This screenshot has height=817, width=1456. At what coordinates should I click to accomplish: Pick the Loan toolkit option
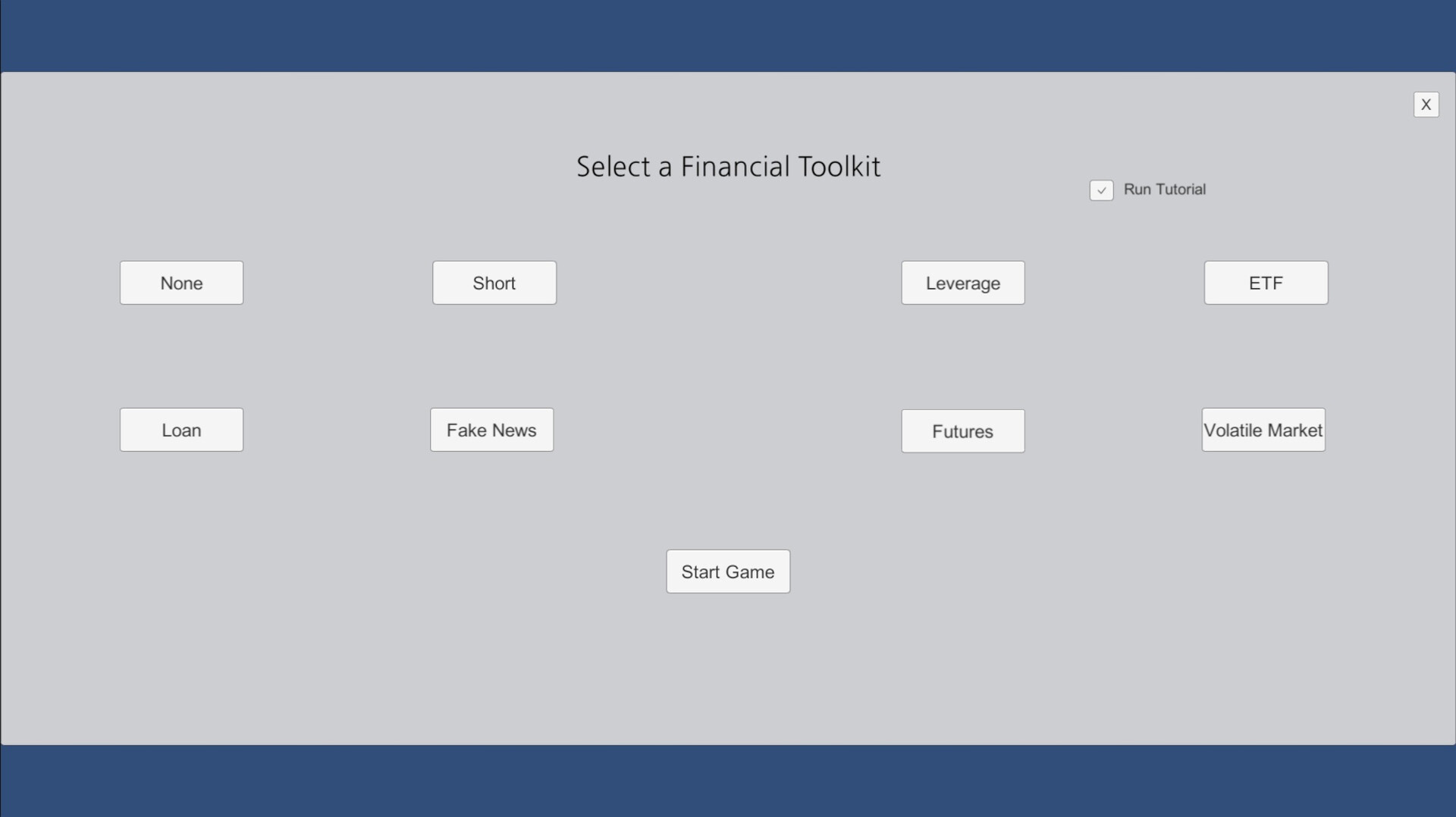coord(180,430)
